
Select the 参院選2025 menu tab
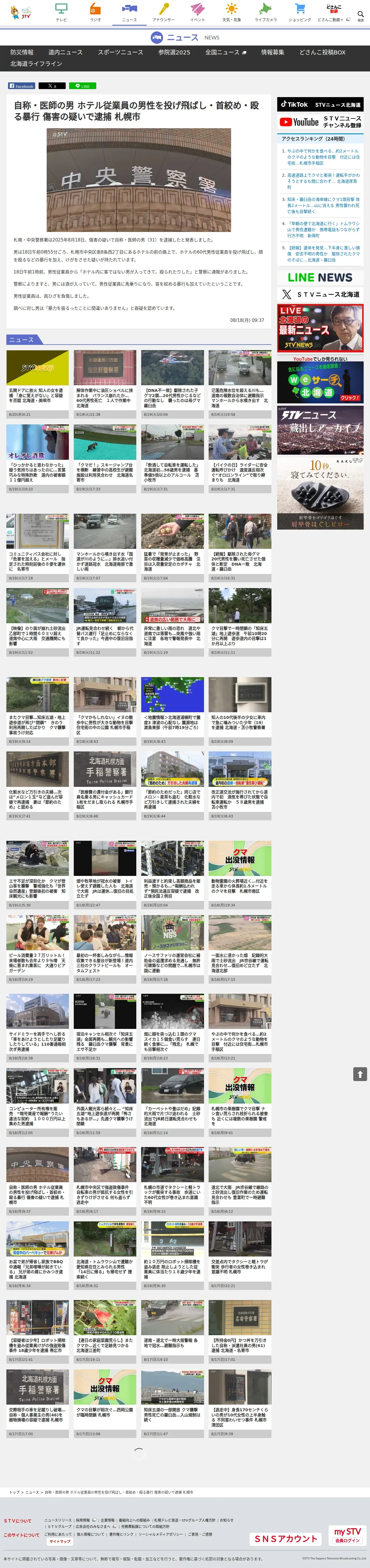pyautogui.click(x=174, y=52)
